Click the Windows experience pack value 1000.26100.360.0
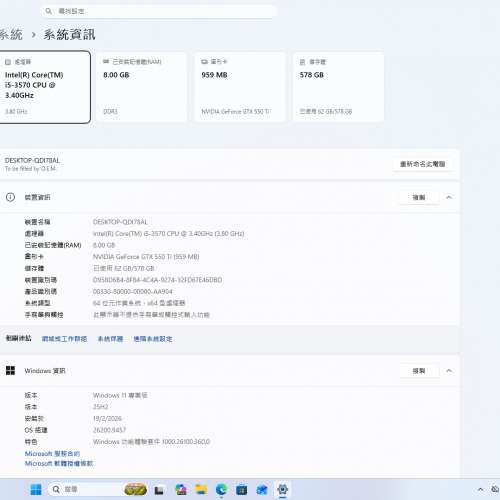This screenshot has width=500, height=500. (x=151, y=442)
